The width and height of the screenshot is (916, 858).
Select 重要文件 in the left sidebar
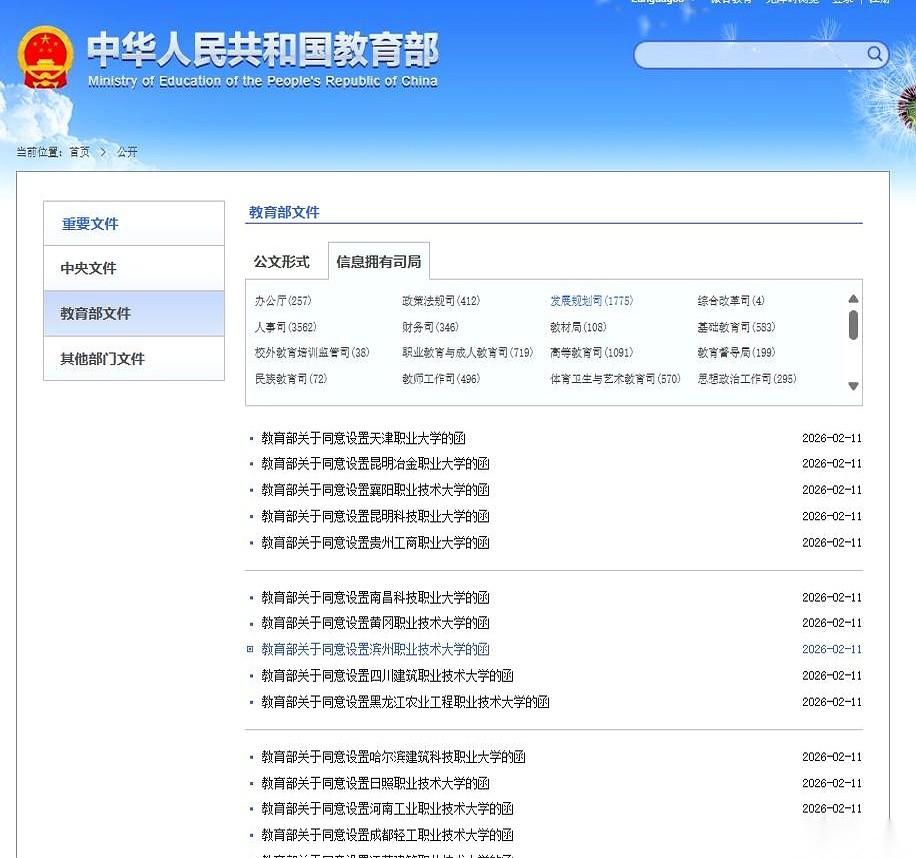(89, 223)
